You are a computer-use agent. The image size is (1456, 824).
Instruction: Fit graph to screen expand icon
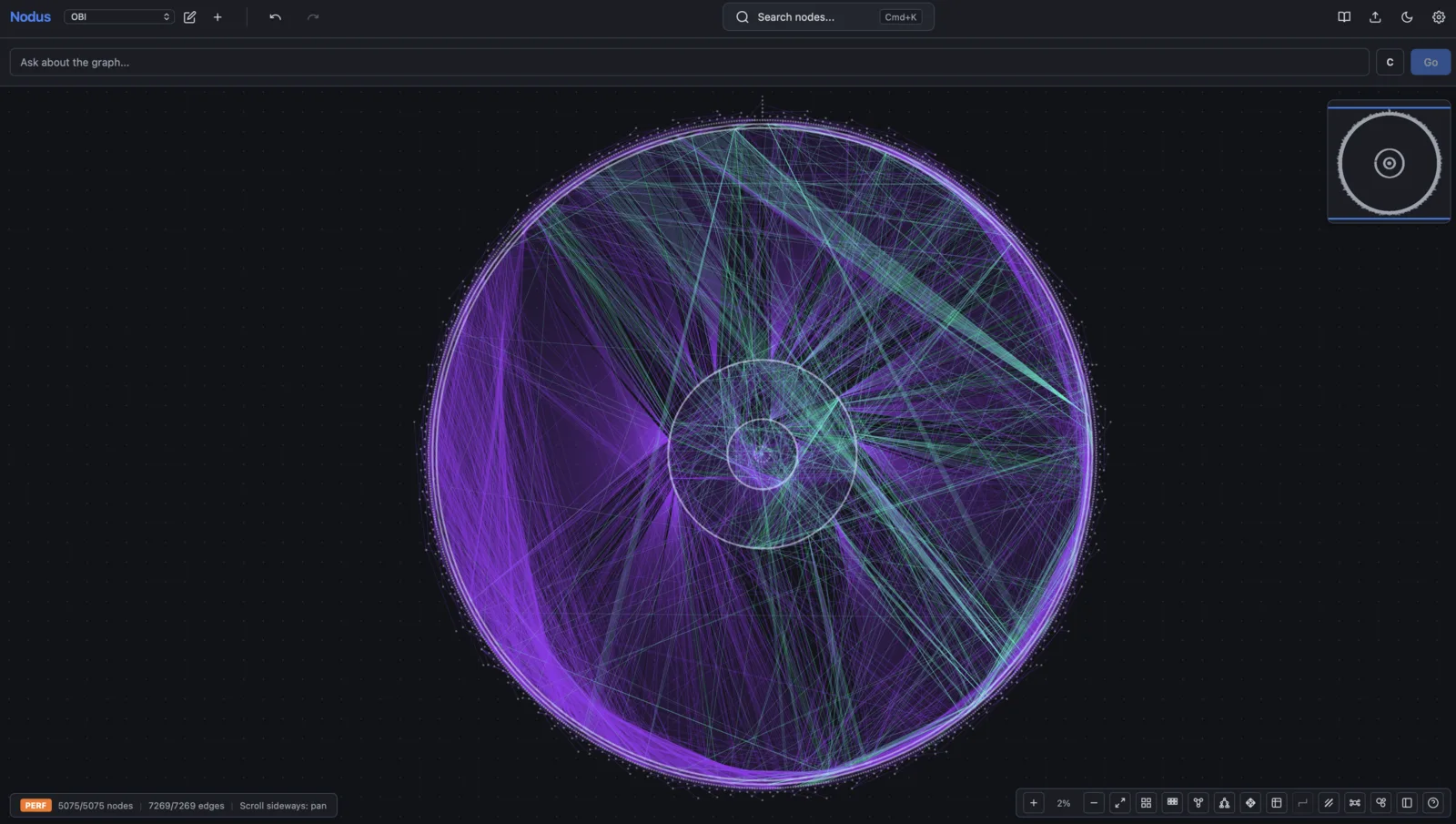[1120, 803]
